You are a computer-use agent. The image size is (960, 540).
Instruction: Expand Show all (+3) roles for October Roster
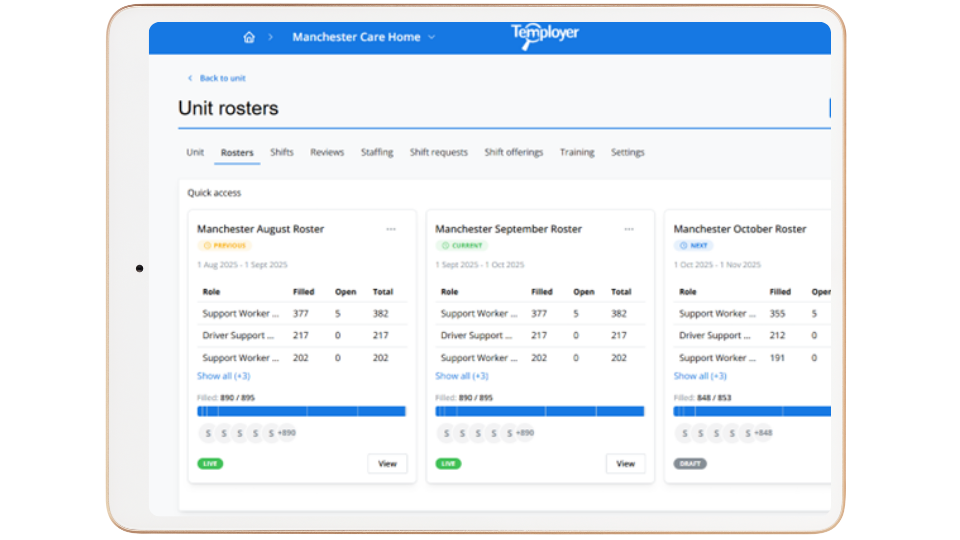[700, 376]
